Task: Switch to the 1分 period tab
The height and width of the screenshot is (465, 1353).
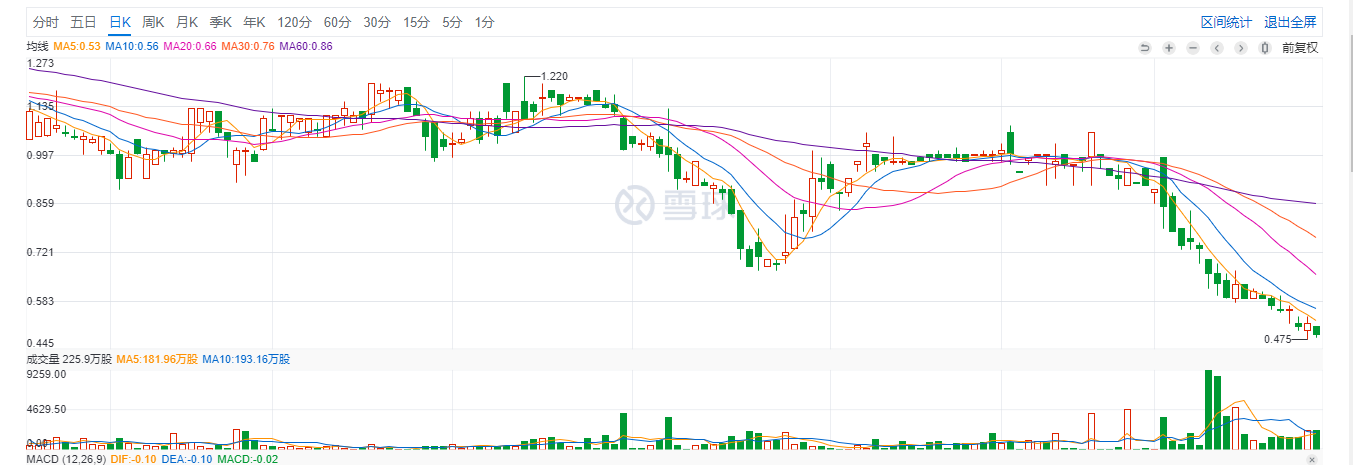Action: (x=485, y=22)
